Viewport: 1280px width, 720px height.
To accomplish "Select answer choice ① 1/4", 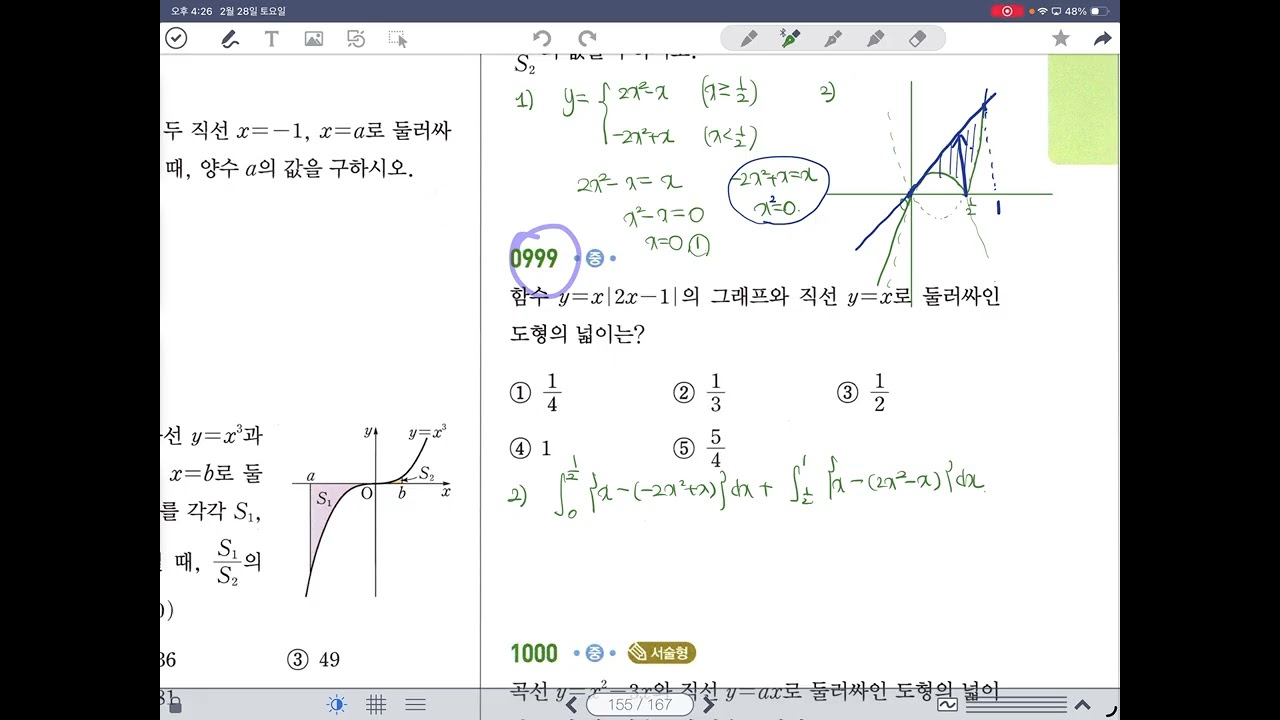I will pos(535,393).
